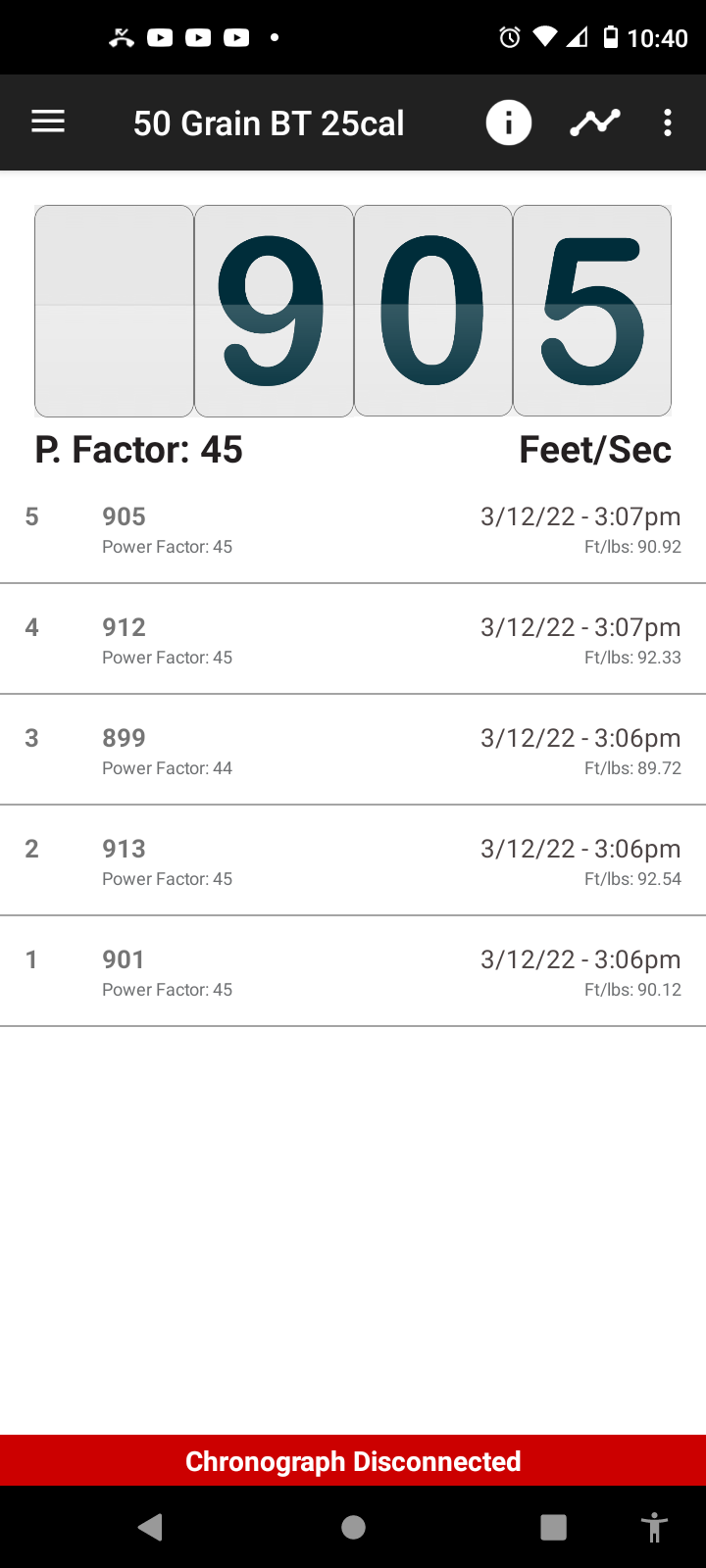Select shot 1 with velocity 901
This screenshot has width=706, height=1568.
click(x=353, y=971)
